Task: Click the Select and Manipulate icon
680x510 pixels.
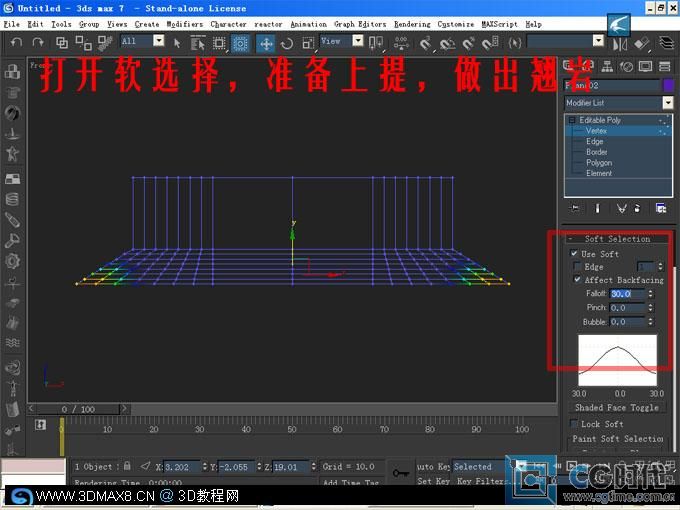Action: 401,42
